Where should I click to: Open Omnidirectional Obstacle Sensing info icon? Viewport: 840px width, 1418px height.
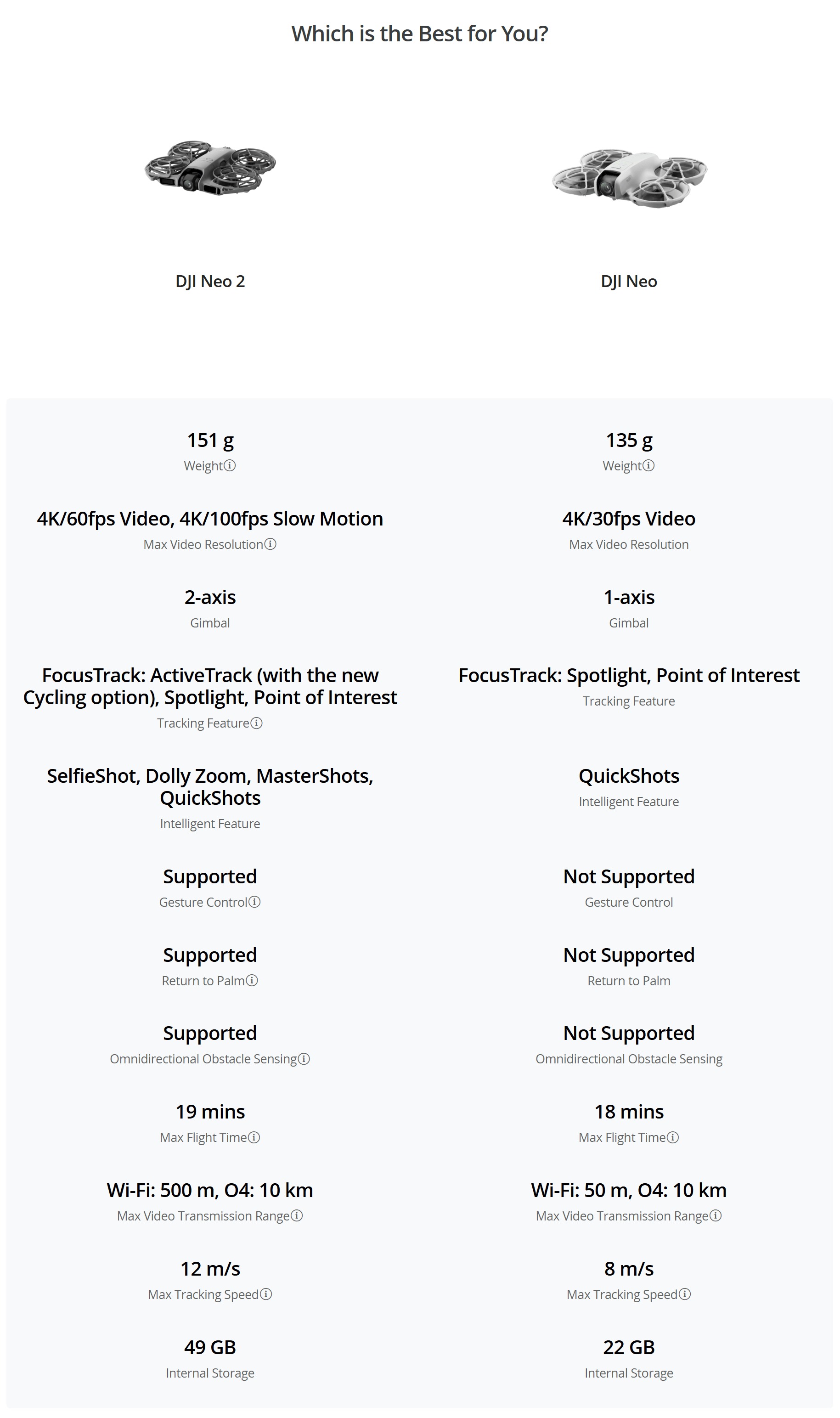click(x=304, y=1058)
